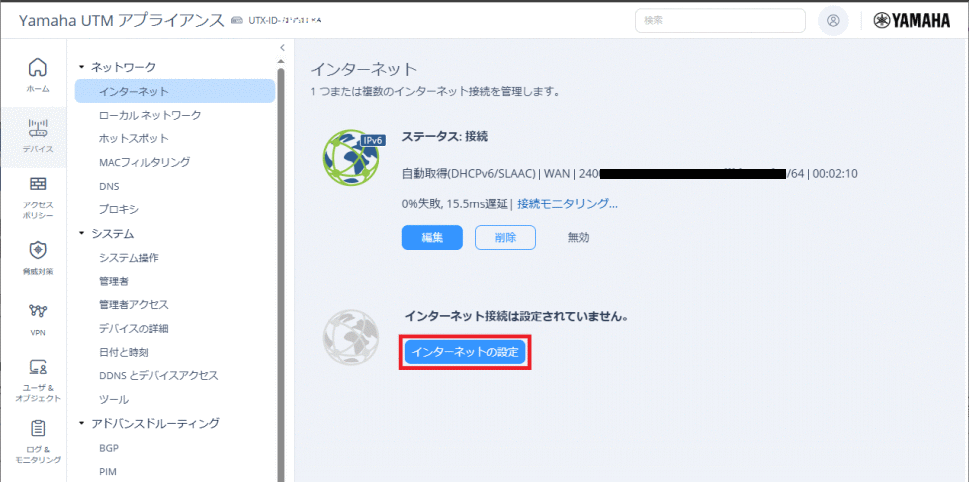969x482 pixels.
Task: Click the IPv6 globe connection icon
Action: [x=351, y=158]
